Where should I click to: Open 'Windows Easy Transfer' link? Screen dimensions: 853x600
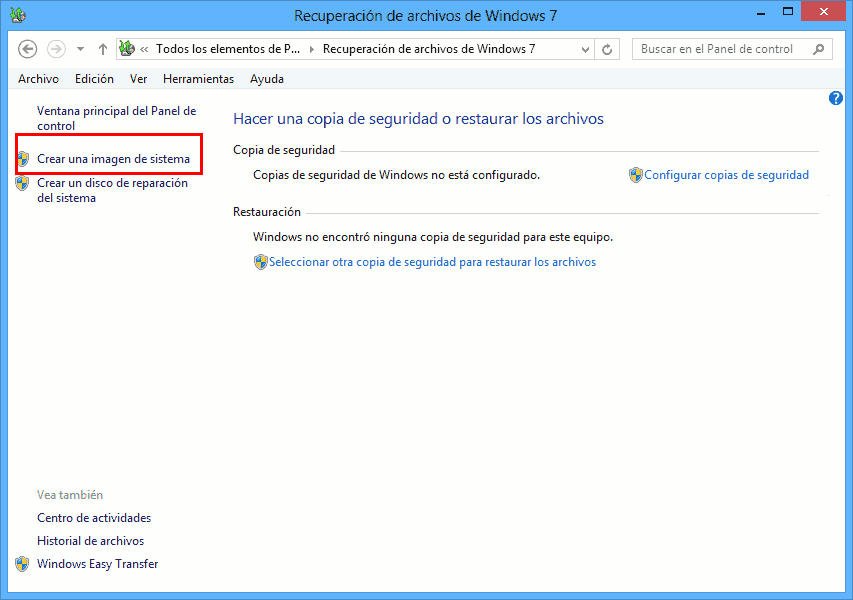click(97, 564)
